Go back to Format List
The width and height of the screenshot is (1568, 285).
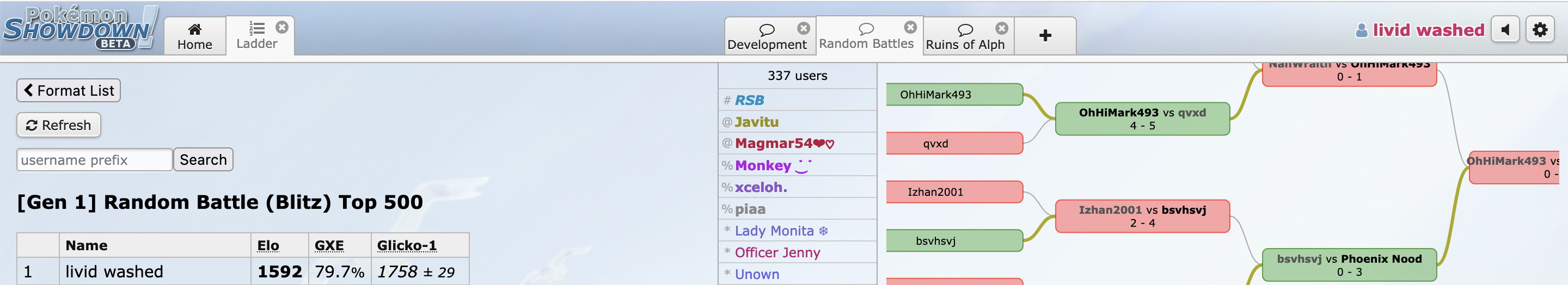pos(69,90)
